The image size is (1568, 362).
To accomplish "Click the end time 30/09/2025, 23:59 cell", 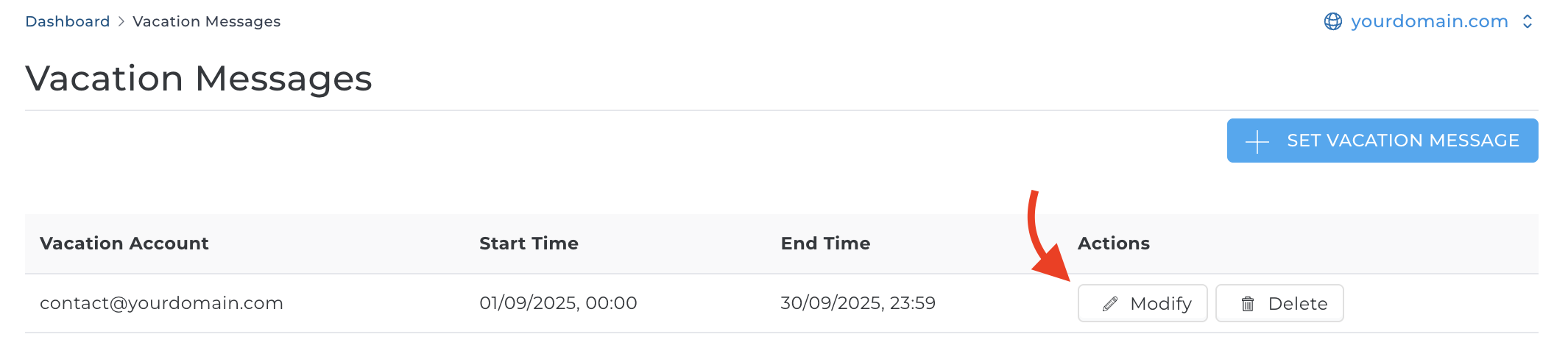I will [x=858, y=303].
